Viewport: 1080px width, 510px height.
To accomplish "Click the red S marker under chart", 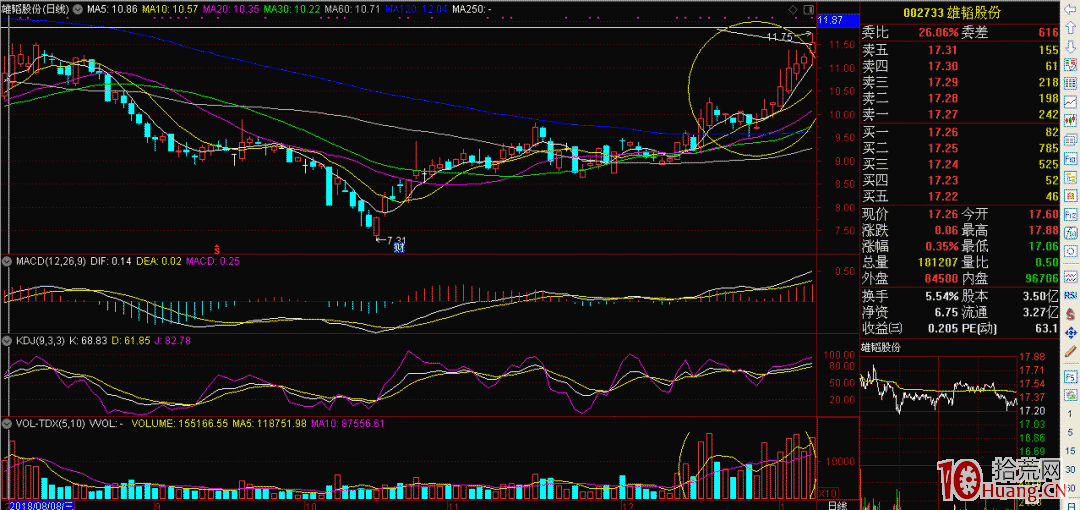I will pos(217,248).
